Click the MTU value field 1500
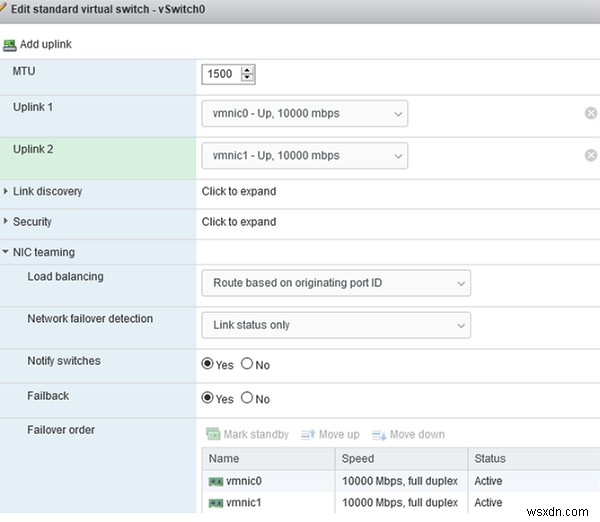This screenshot has height=522, width=600. (x=220, y=74)
